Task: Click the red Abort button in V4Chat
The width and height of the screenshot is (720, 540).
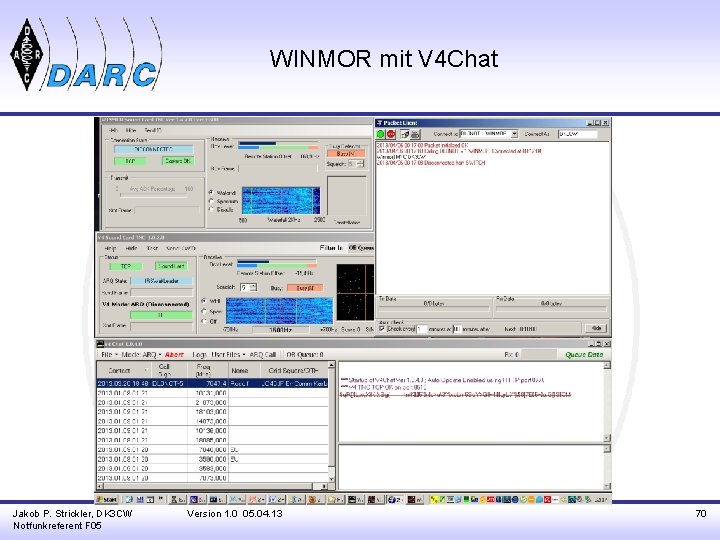Action: coord(174,354)
